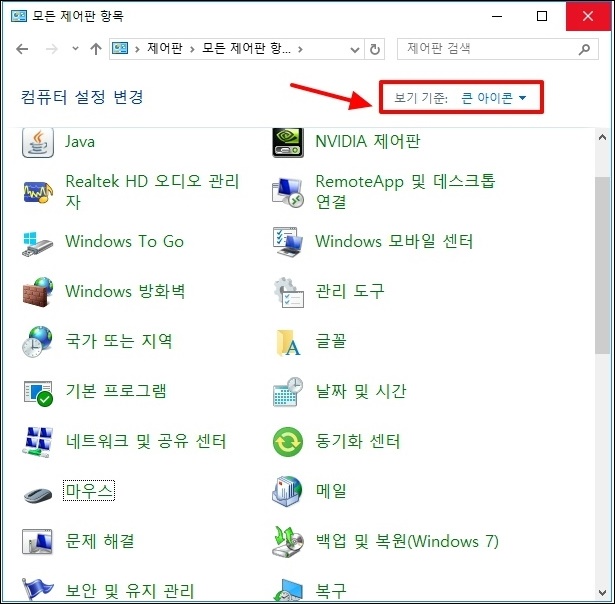Click the Windows firewall brick-wall icon

click(38, 292)
